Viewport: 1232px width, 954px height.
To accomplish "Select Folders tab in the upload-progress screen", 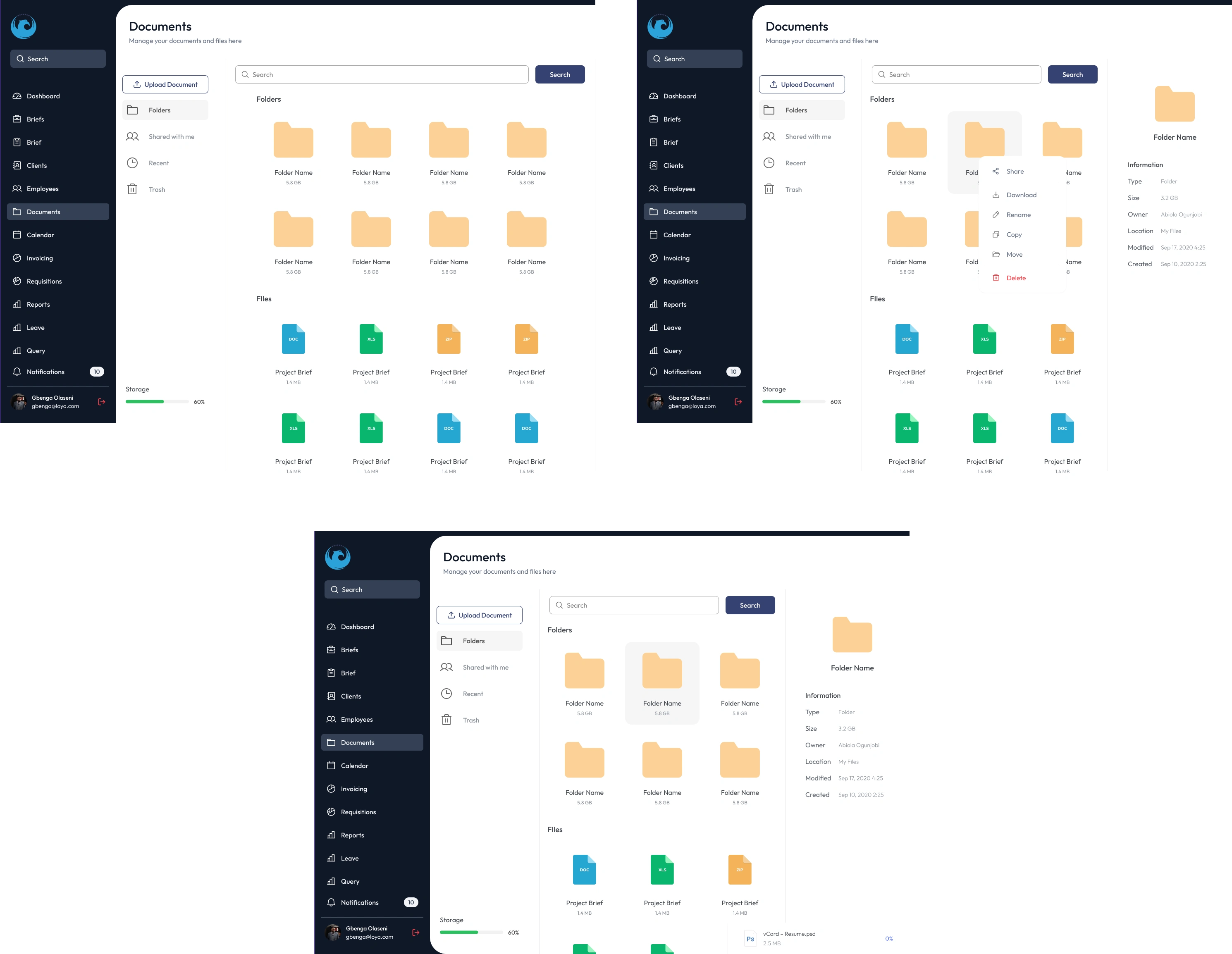I will (x=480, y=641).
